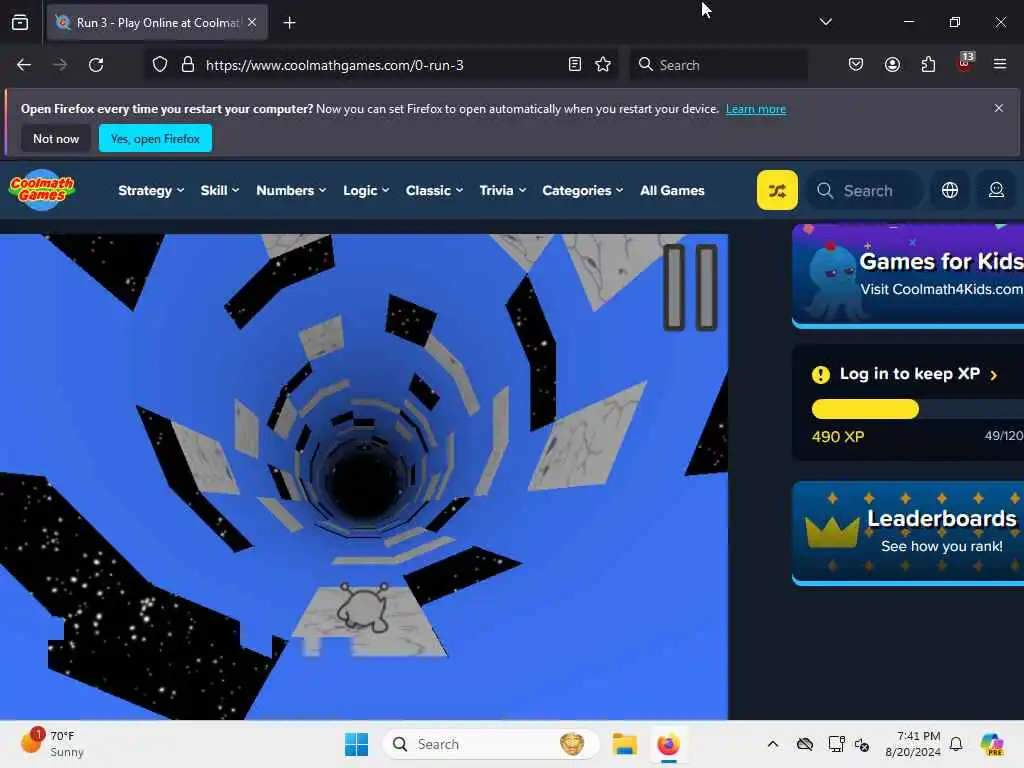
Task: Open the All Games page
Action: click(672, 191)
